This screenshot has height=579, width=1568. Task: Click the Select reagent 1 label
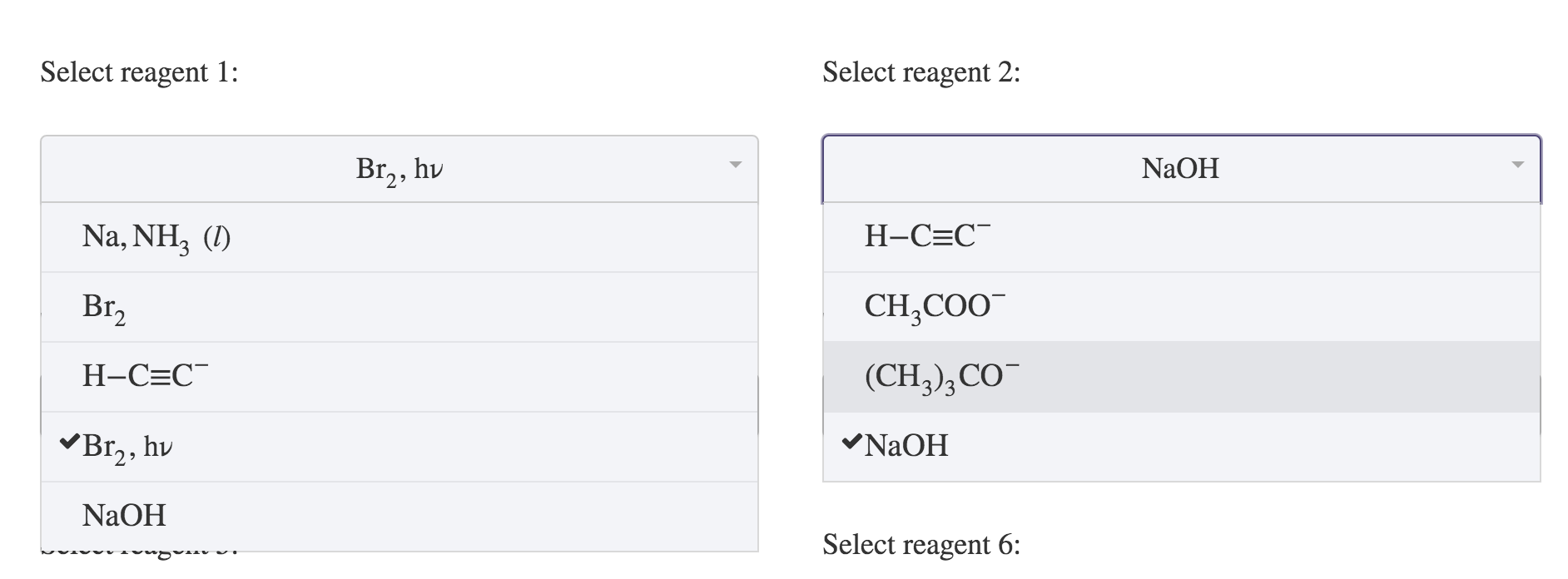(x=139, y=73)
